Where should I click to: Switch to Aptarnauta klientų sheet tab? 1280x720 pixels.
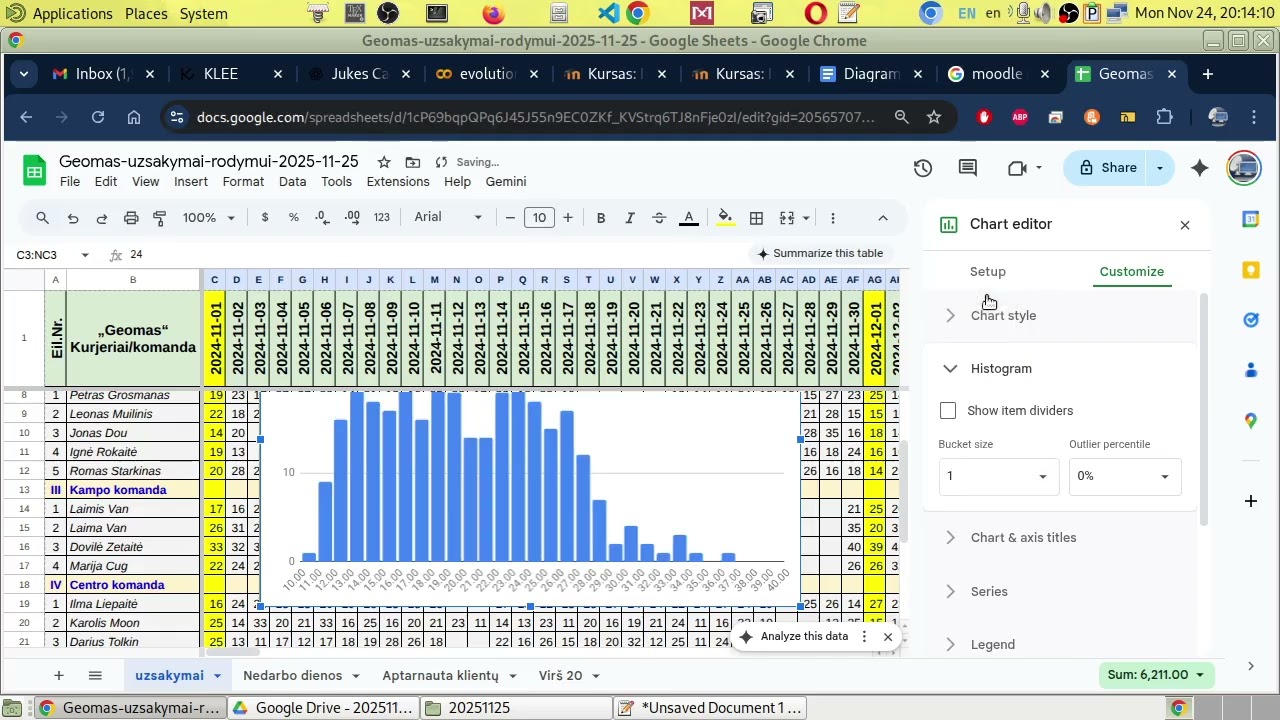[440, 676]
